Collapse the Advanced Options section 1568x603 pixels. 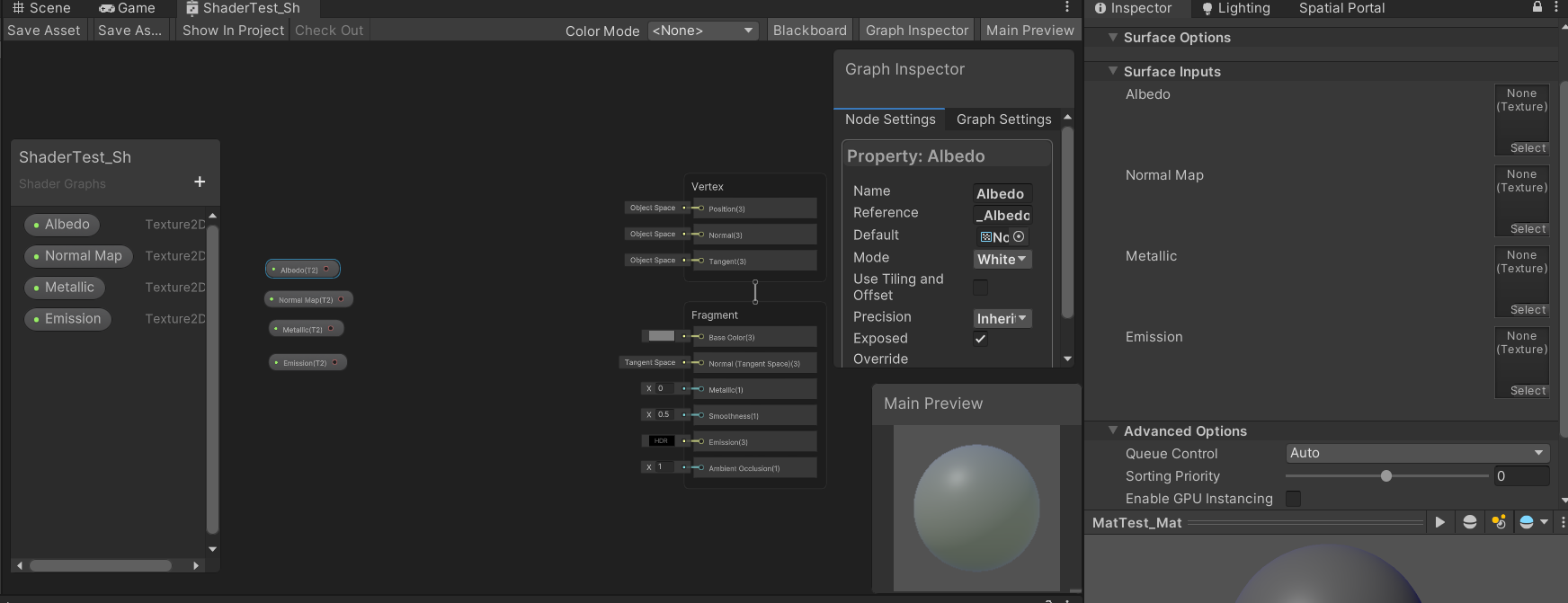click(x=1113, y=430)
